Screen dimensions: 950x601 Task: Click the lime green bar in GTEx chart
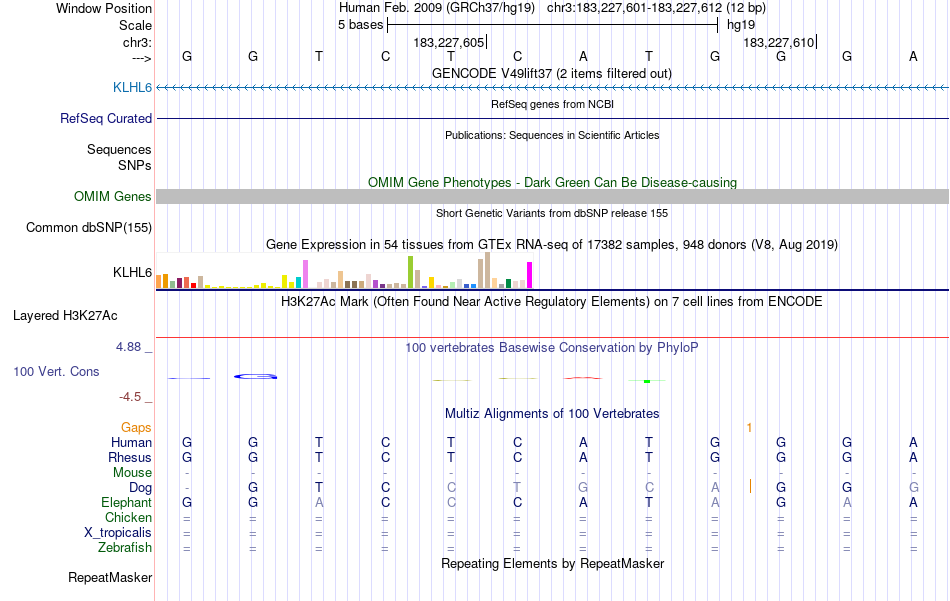[410, 272]
